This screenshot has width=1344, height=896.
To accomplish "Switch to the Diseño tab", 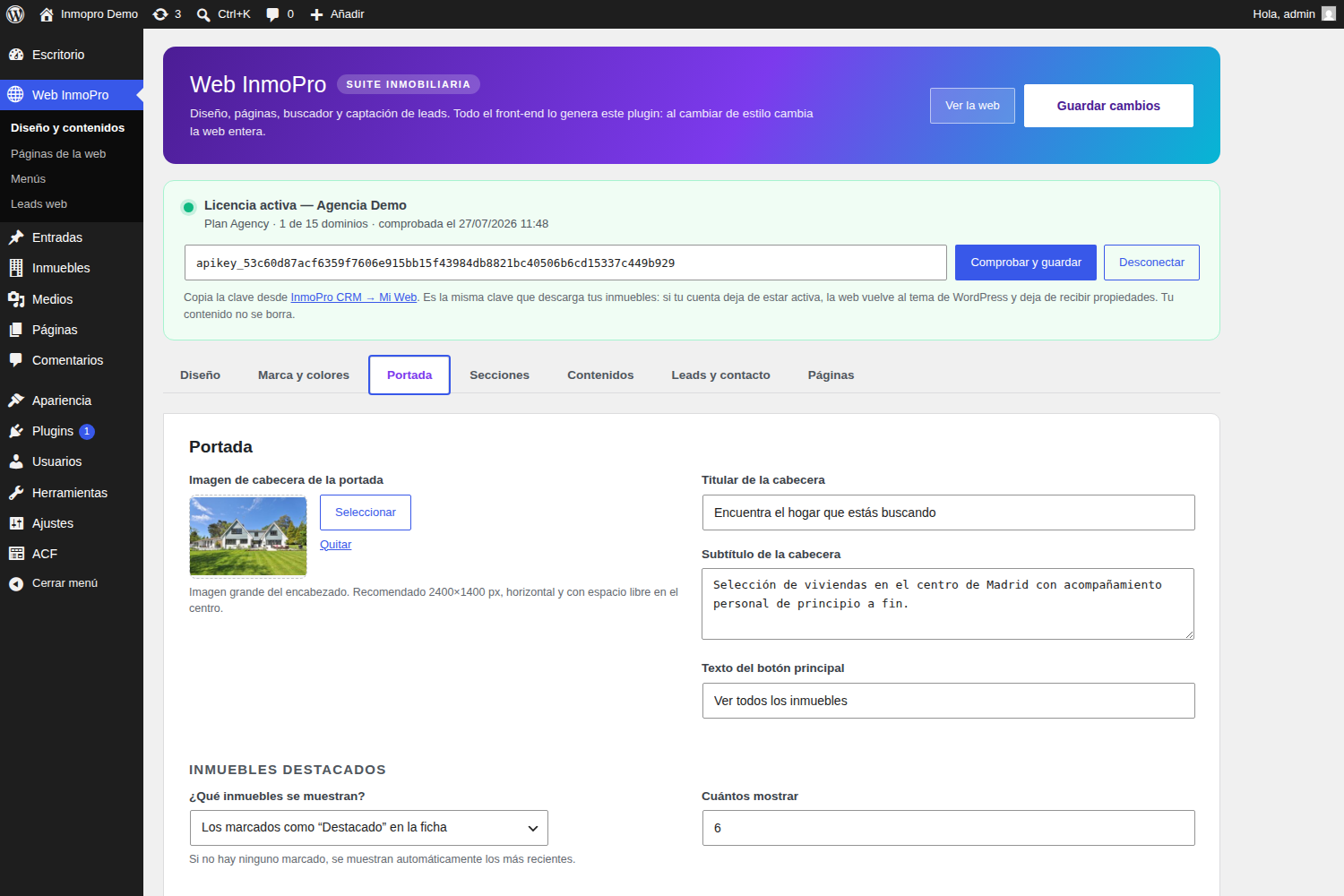I will 200,375.
